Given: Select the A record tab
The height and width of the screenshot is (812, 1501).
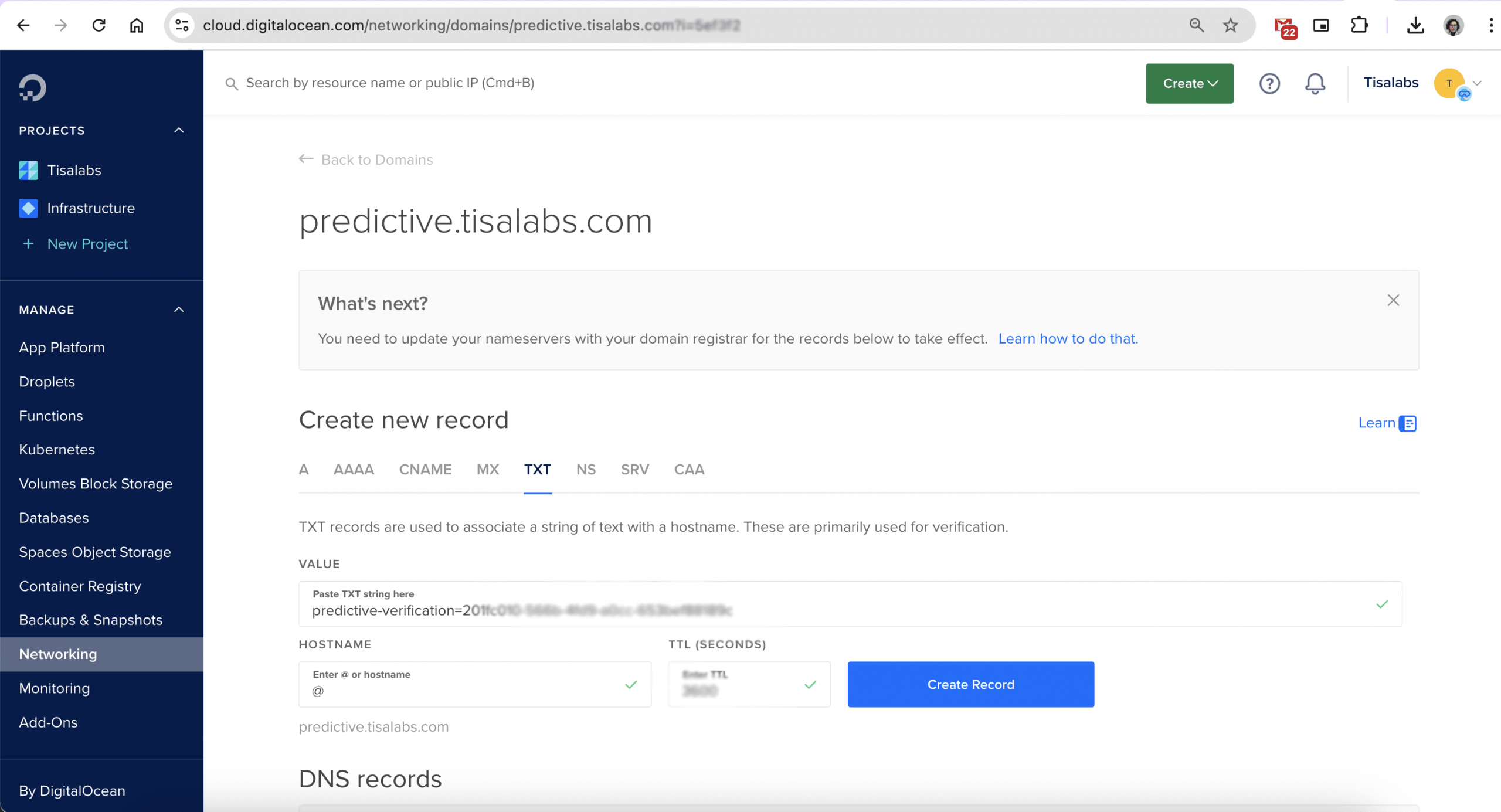Looking at the screenshot, I should [304, 470].
